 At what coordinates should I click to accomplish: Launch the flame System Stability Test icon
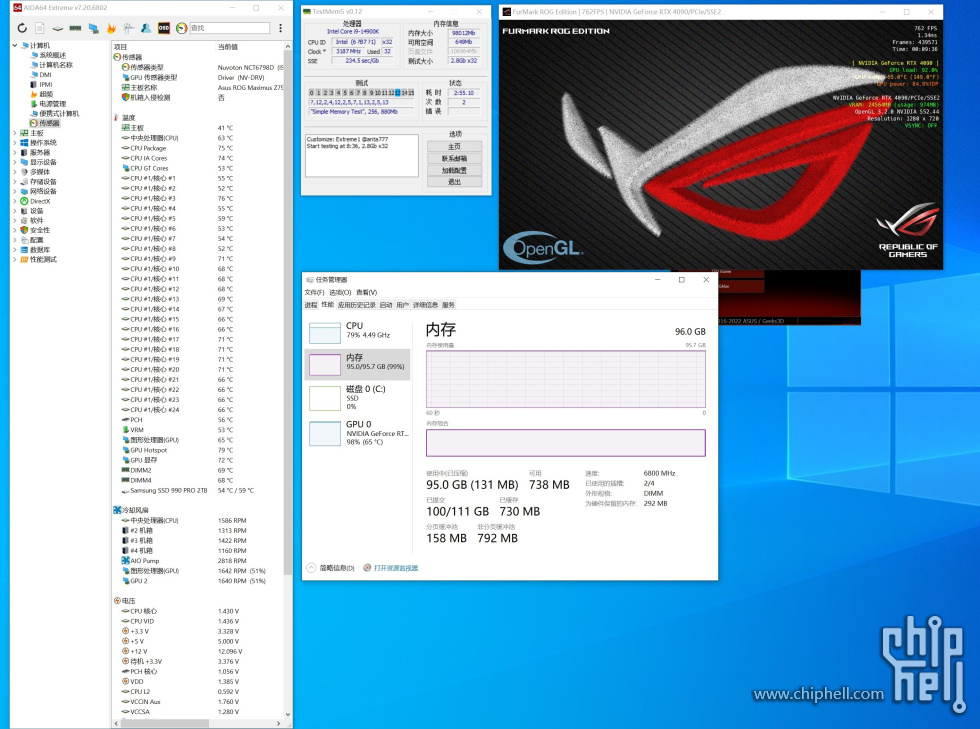(111, 28)
